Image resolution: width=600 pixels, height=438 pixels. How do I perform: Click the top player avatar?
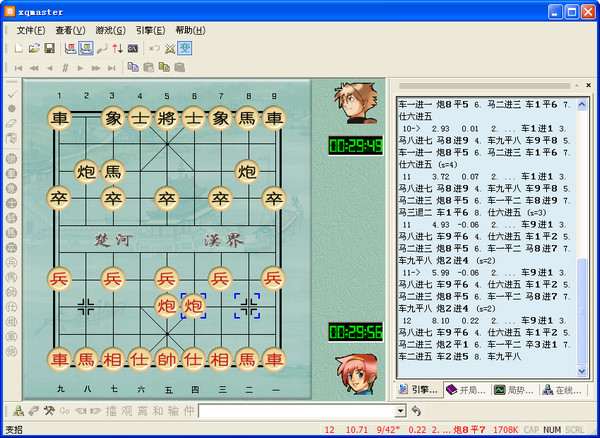(x=355, y=103)
